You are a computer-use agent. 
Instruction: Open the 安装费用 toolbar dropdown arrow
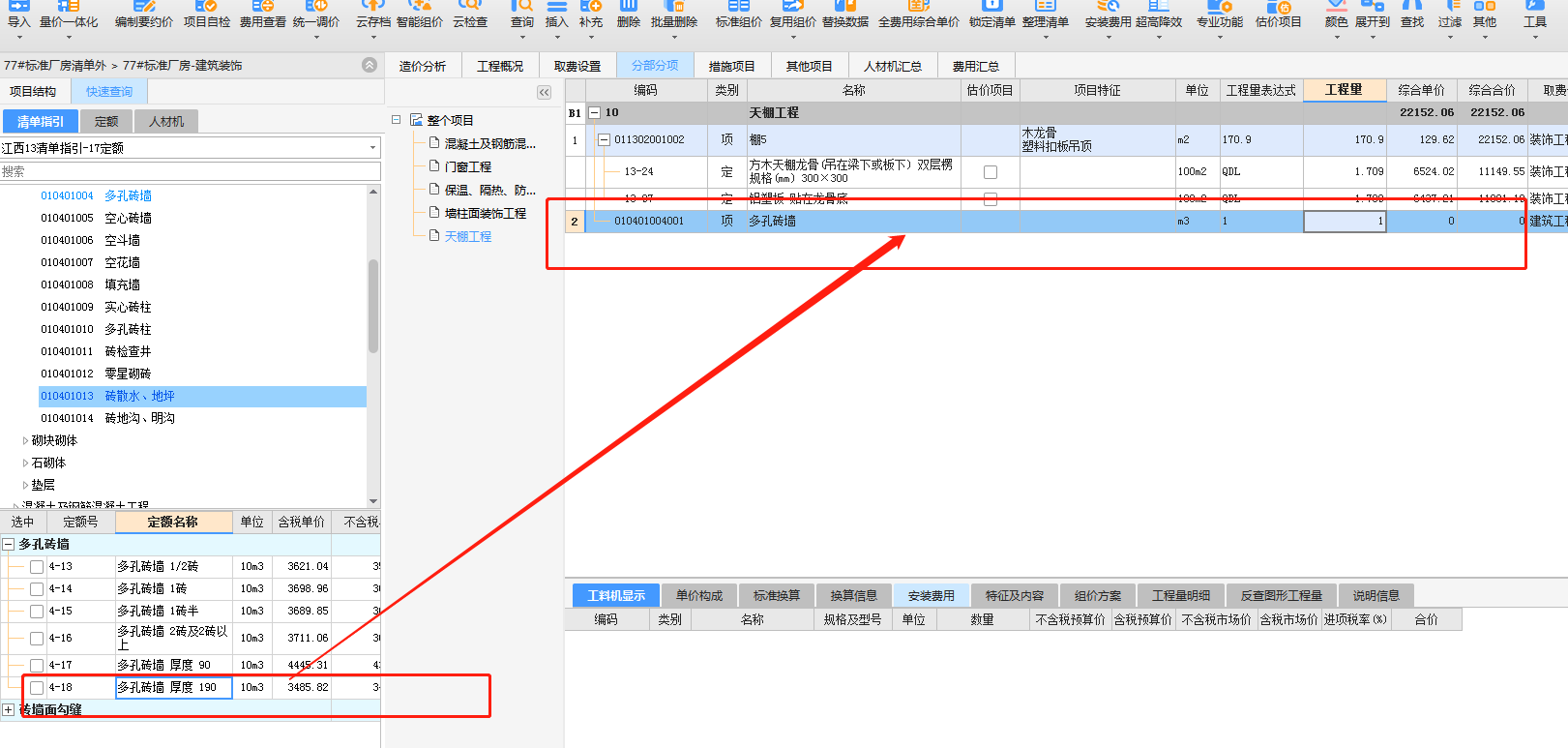[1108, 38]
